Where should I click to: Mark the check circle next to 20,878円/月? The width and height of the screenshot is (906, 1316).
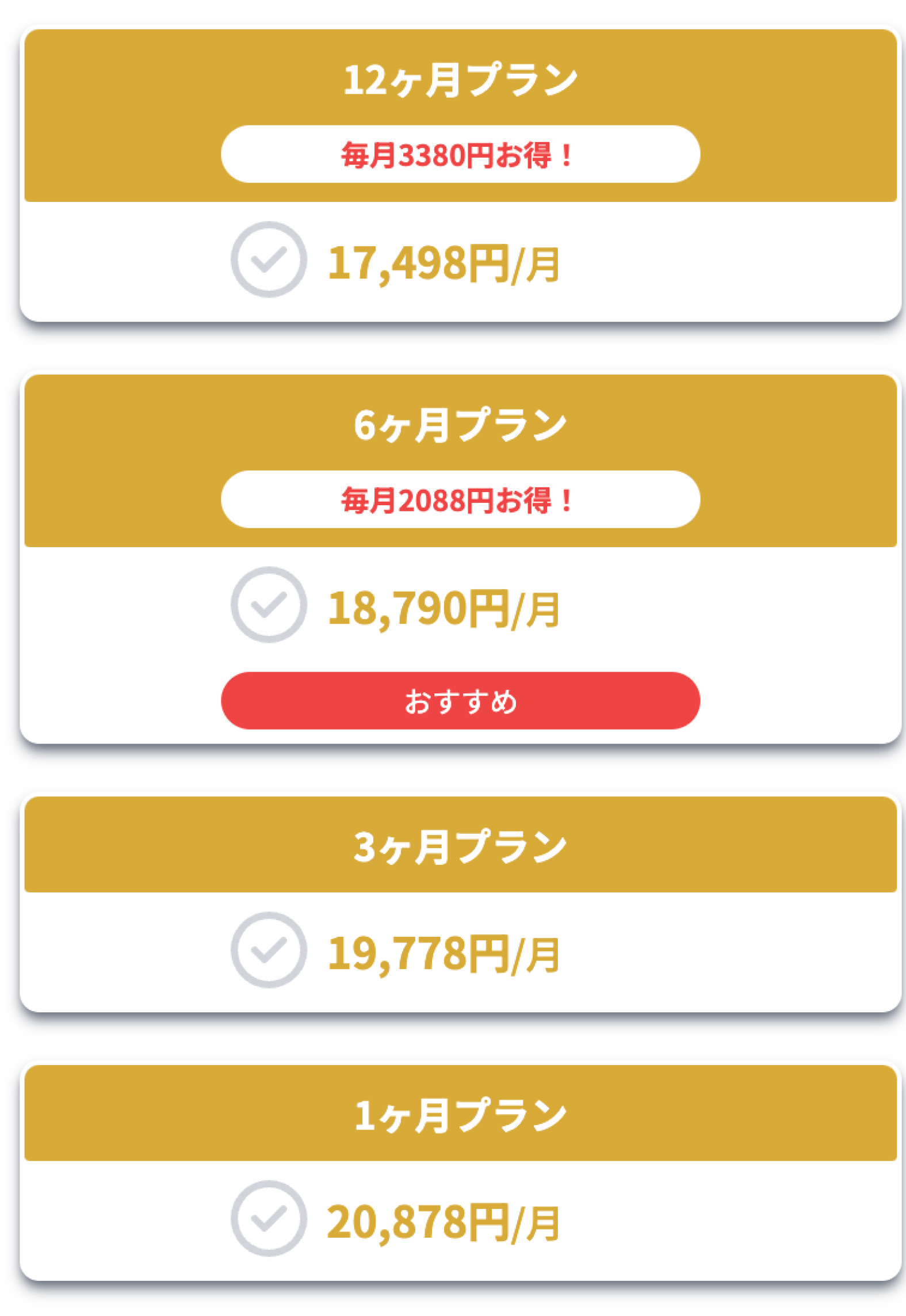pos(269,1219)
